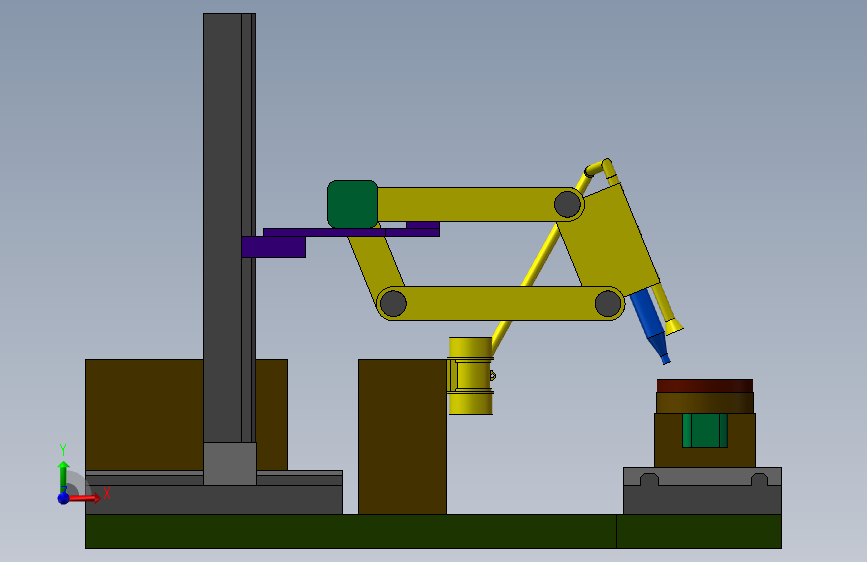Click the blue Z axis ball of the triad

click(x=64, y=498)
